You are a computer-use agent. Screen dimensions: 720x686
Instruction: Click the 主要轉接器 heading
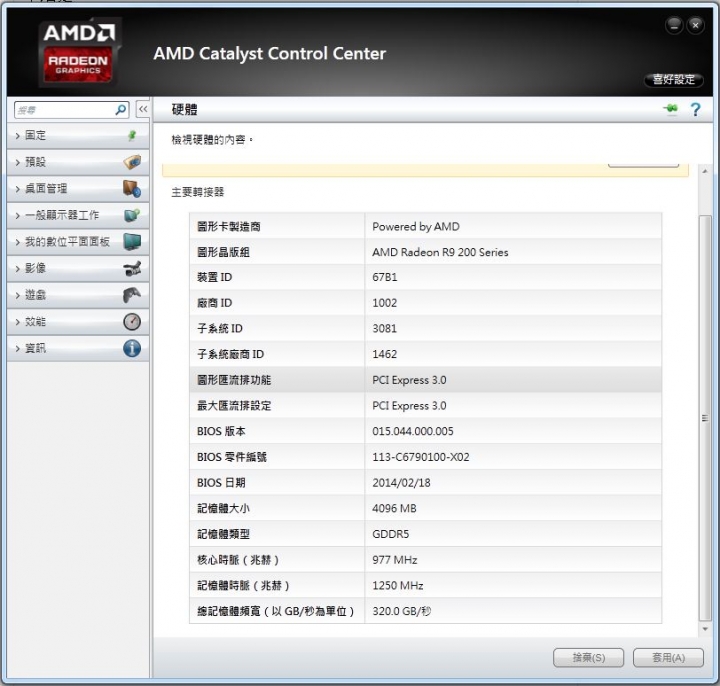[x=197, y=192]
